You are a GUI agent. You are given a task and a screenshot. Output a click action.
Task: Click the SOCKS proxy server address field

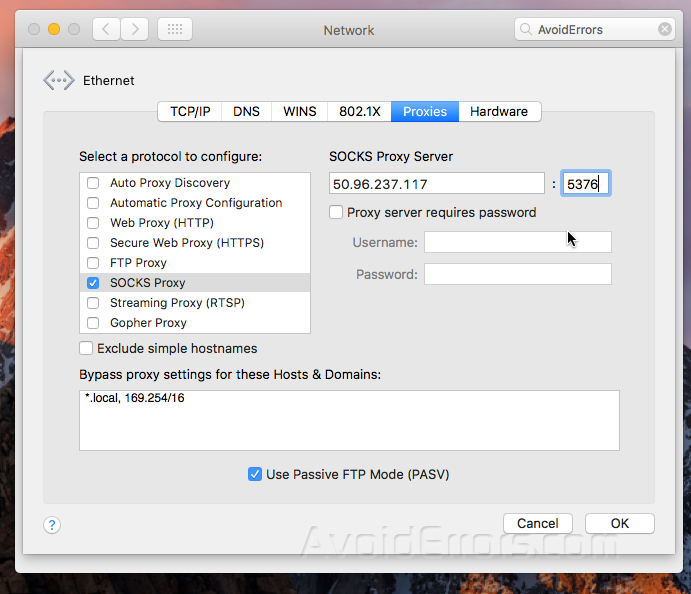coord(436,184)
